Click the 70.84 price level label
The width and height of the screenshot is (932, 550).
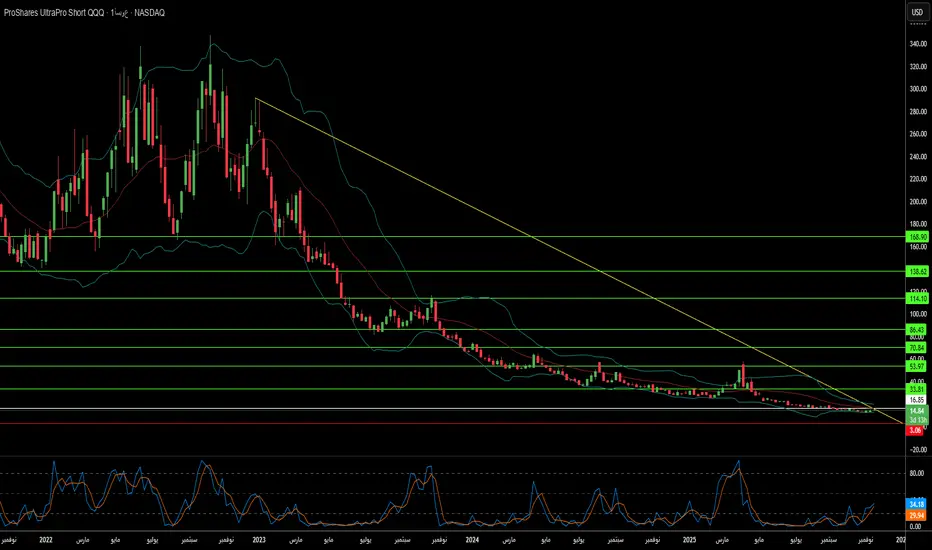coord(917,347)
